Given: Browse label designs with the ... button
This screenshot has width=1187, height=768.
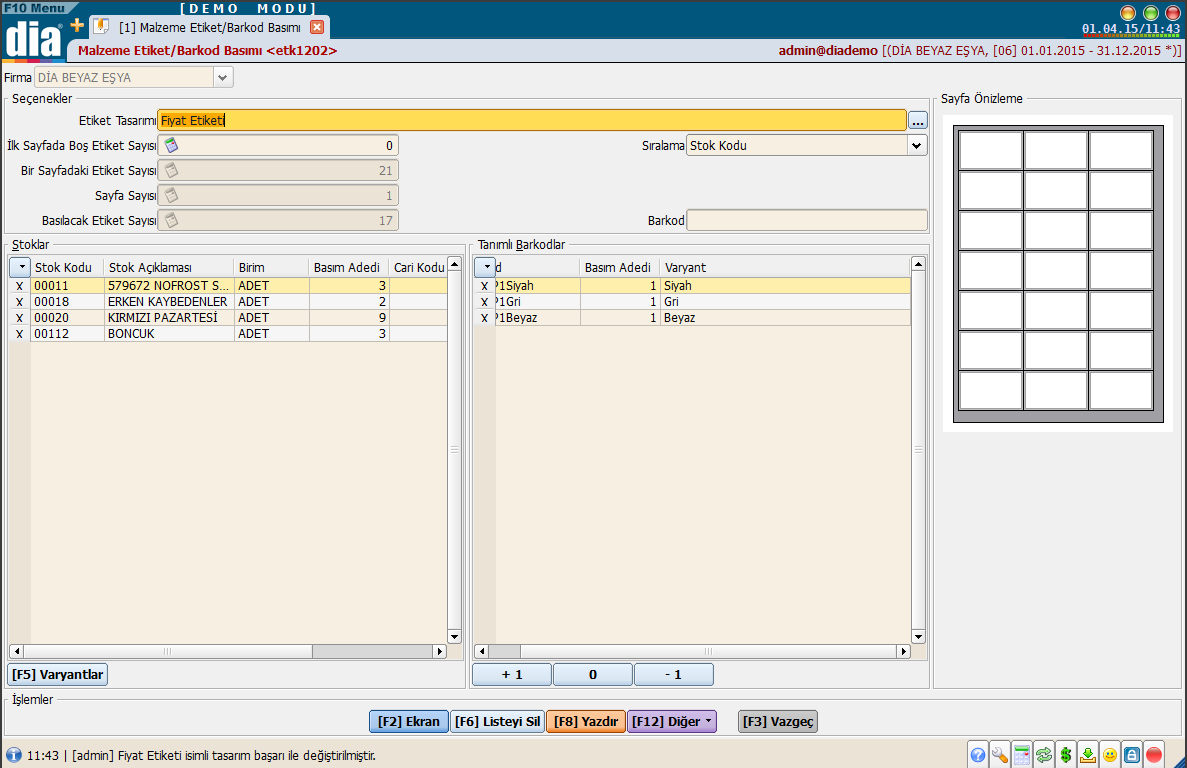Looking at the screenshot, I should point(918,120).
